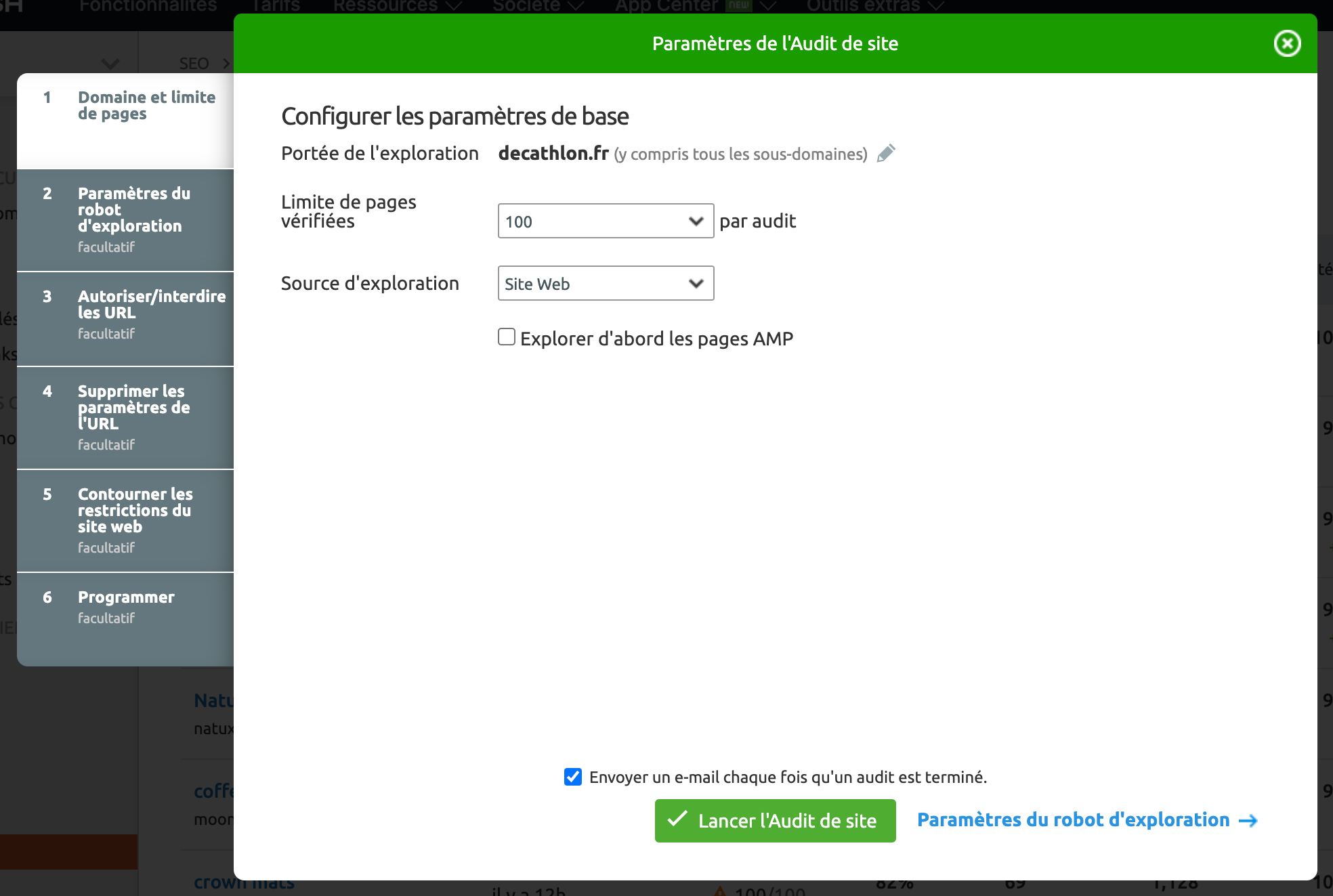Click the pencil icon to edit crawl scope

click(887, 153)
